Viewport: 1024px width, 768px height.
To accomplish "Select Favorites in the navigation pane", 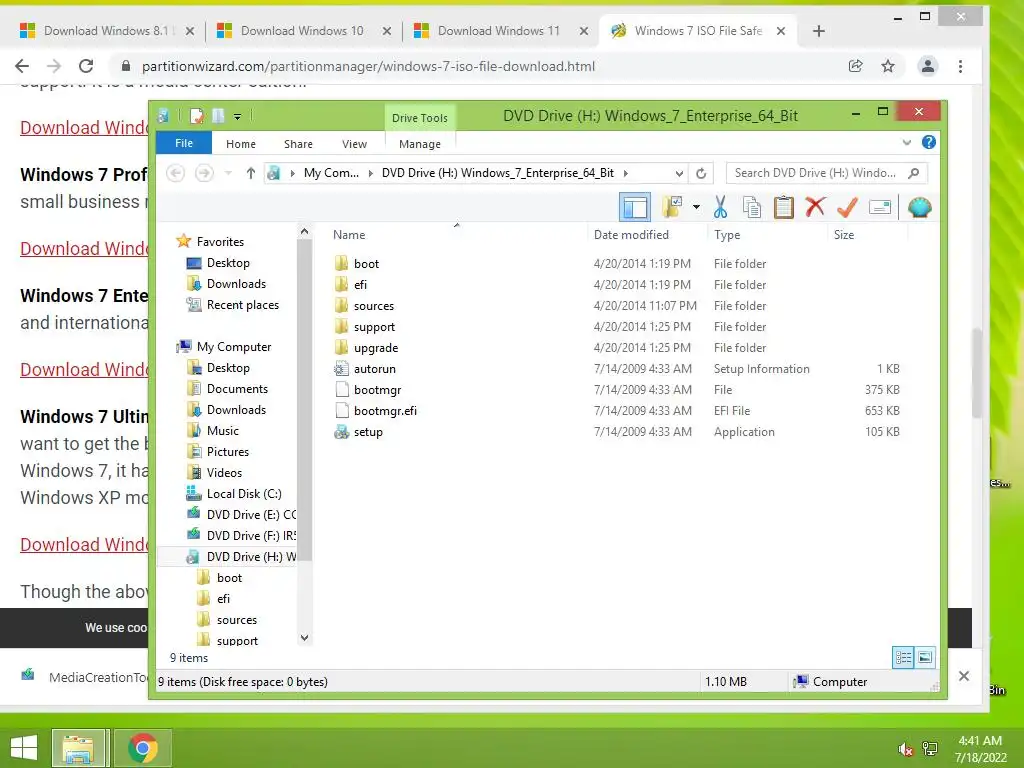I will pyautogui.click(x=219, y=242).
